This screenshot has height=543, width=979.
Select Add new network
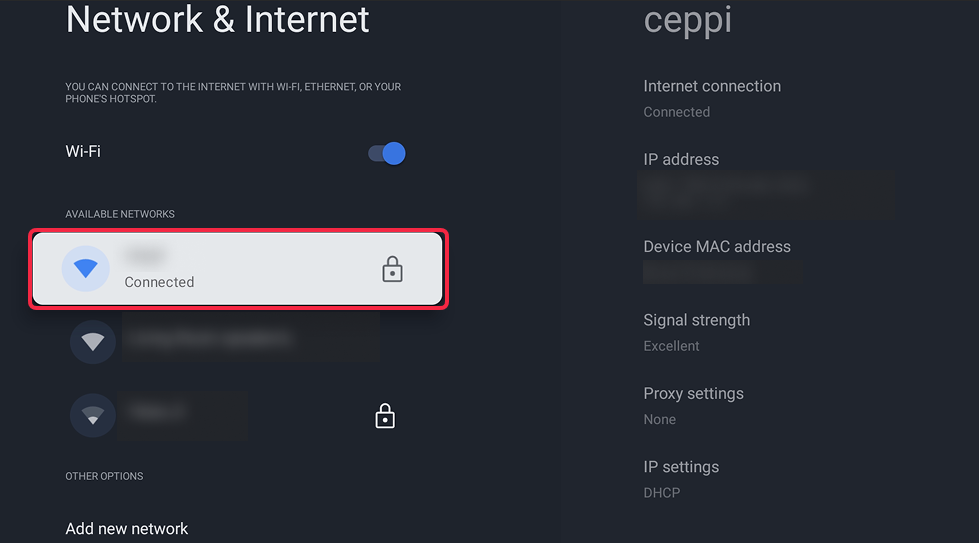point(127,528)
